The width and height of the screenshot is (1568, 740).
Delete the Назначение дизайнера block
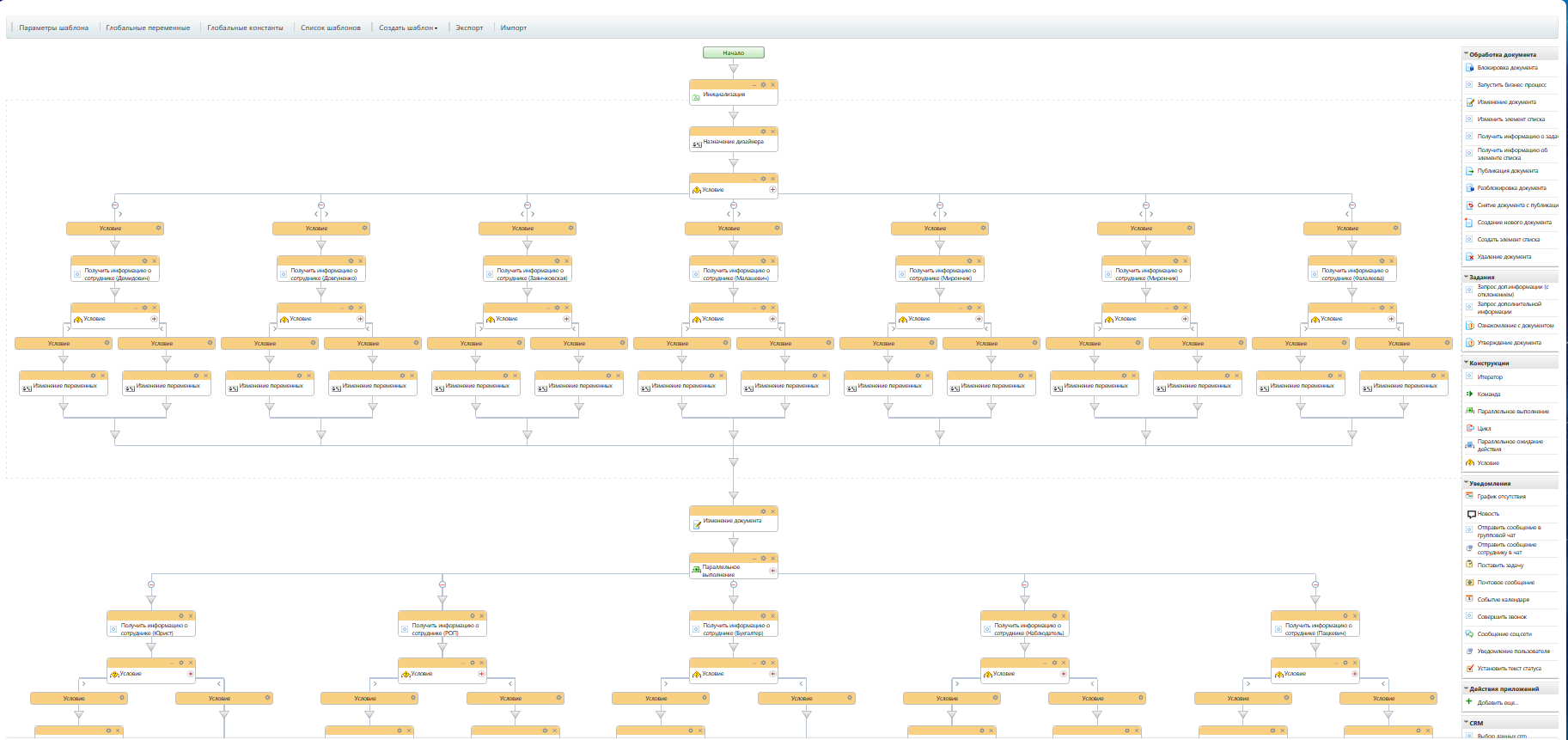(x=772, y=131)
